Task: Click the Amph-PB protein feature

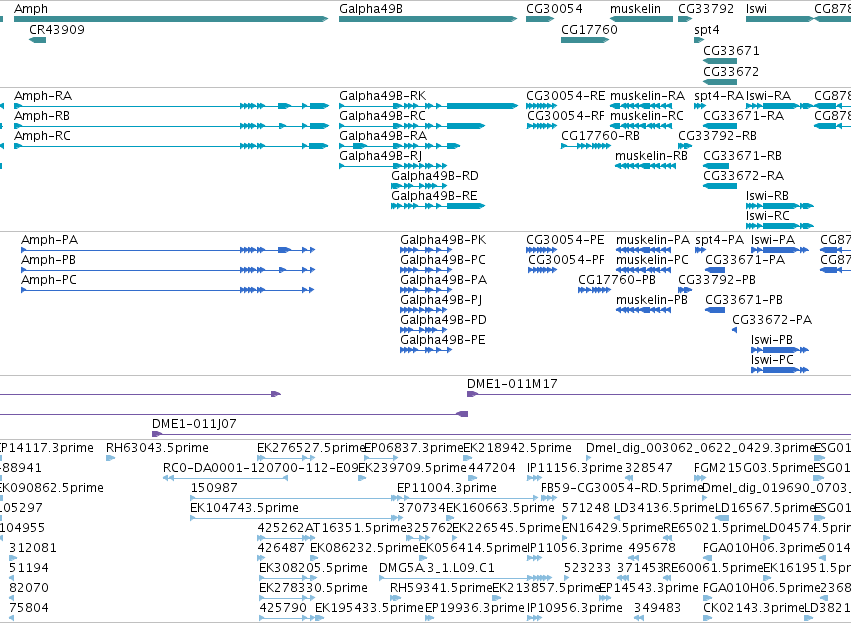Action: click(168, 270)
